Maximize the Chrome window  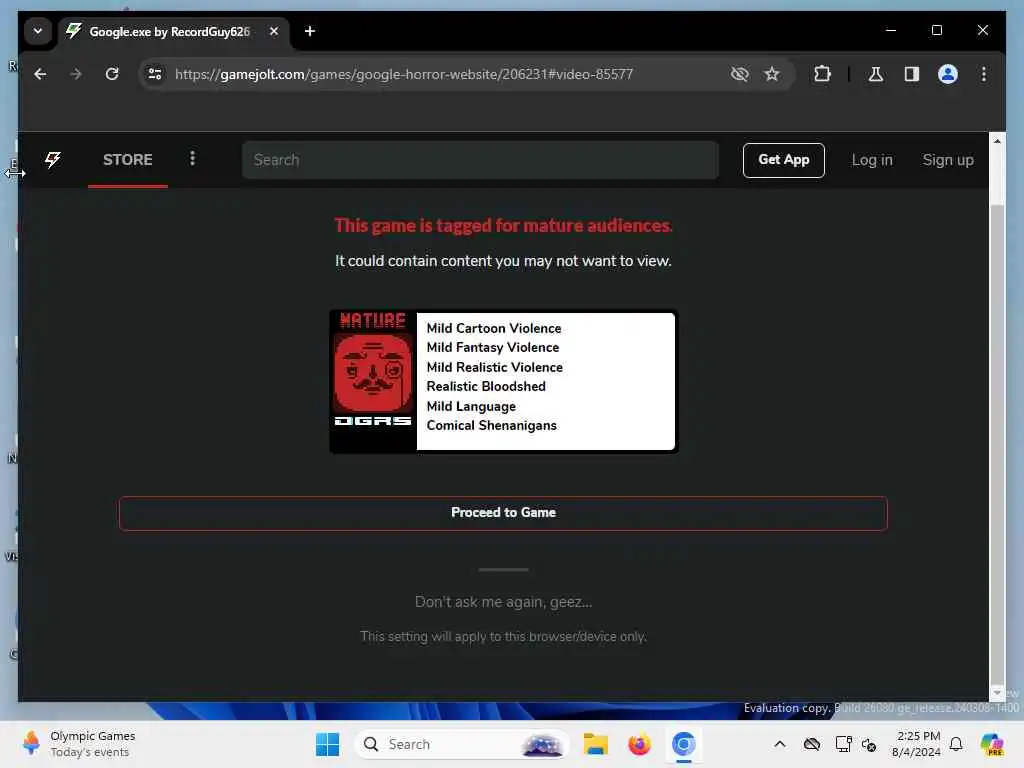tap(936, 31)
